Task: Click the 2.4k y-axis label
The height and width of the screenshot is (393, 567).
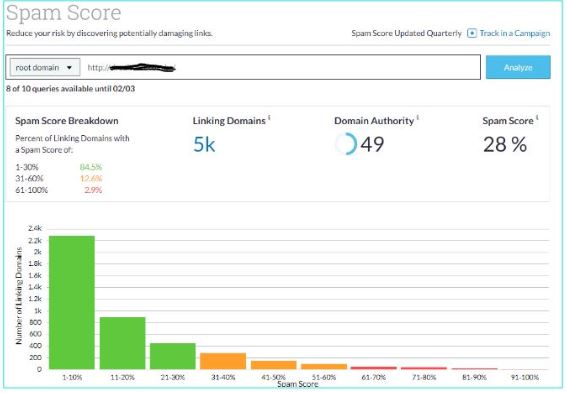Action: (x=35, y=228)
